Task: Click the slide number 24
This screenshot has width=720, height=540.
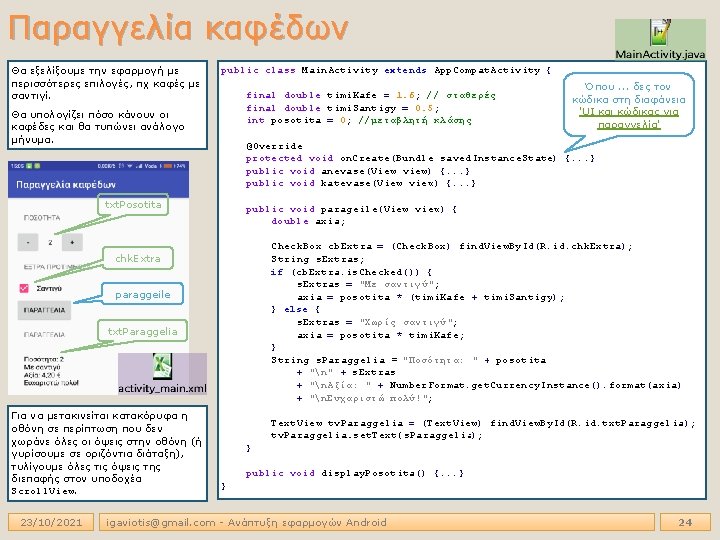Action: point(685,522)
